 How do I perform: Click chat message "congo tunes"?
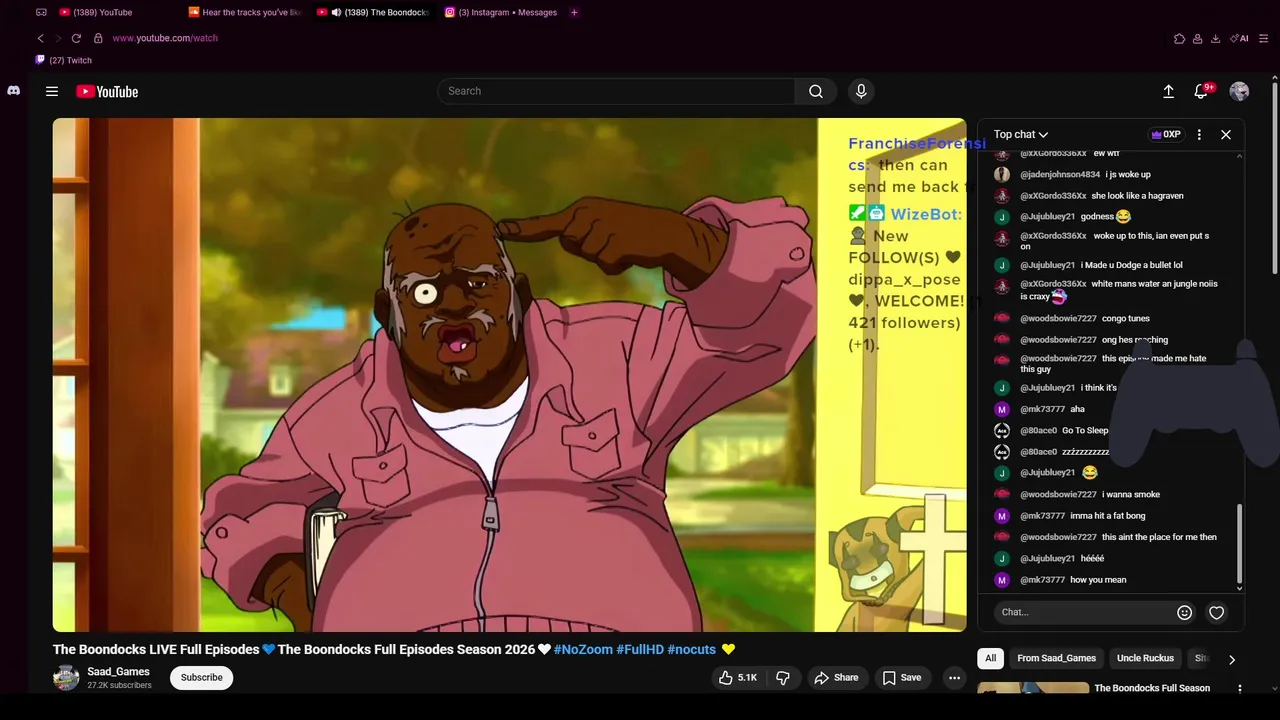click(x=1126, y=318)
